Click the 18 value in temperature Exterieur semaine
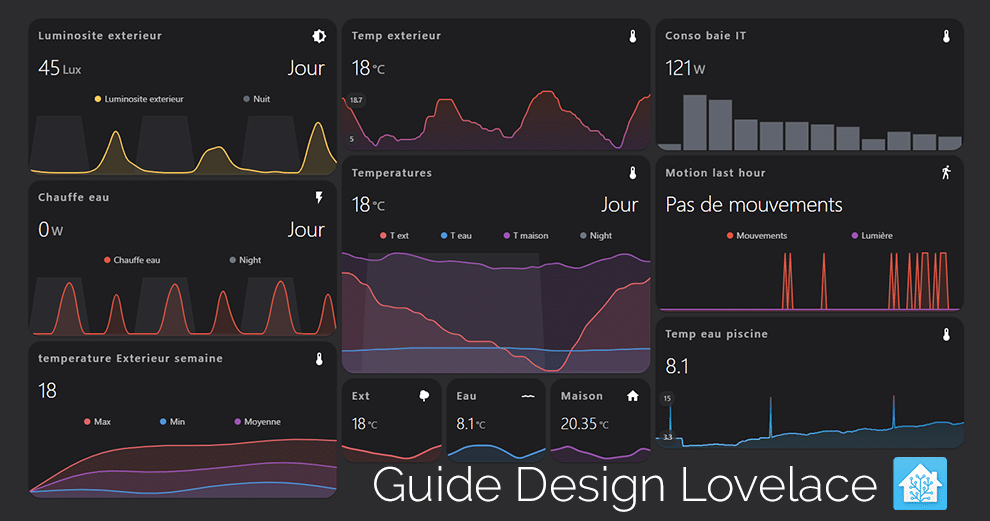Viewport: 990px width, 521px height. coord(47,391)
